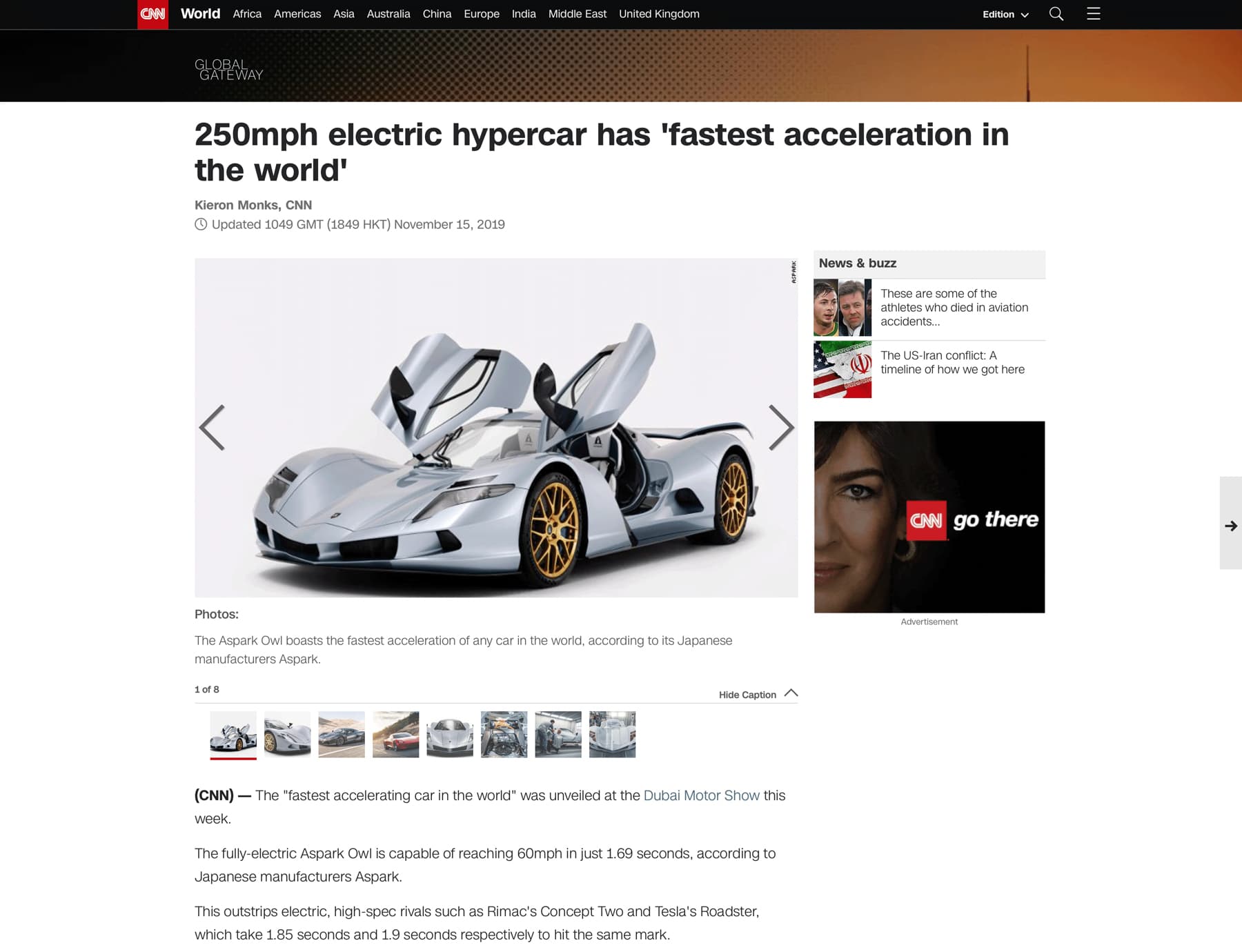Follow the Dubai Motor Show link
1242x952 pixels.
(x=701, y=795)
